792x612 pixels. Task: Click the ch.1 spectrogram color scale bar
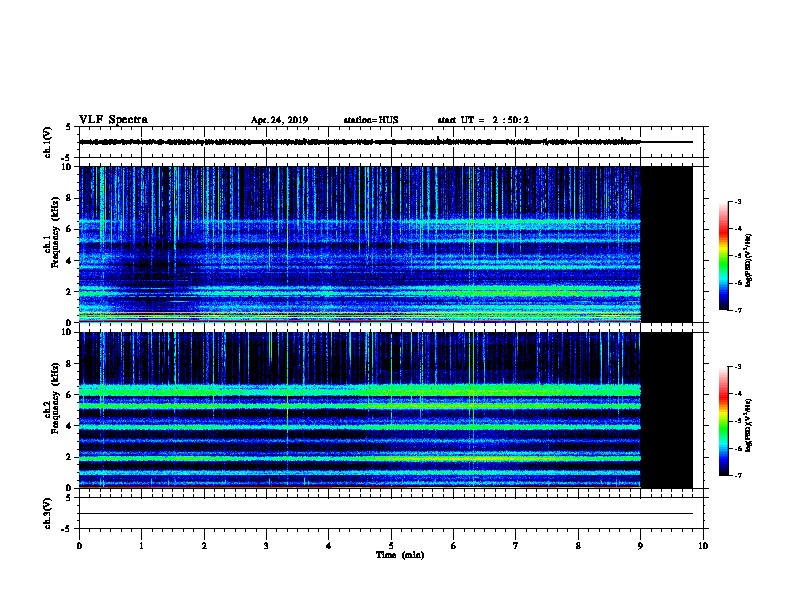click(723, 256)
